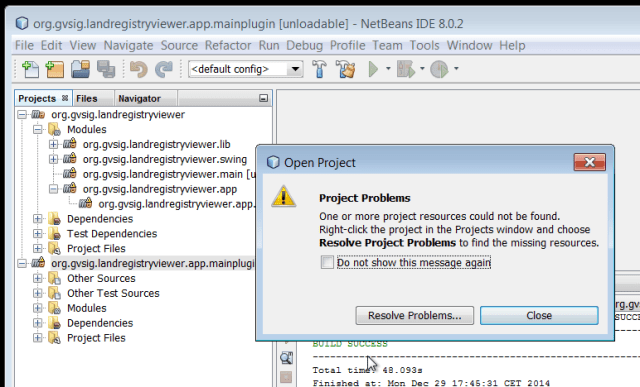Image resolution: width=640 pixels, height=387 pixels.
Task: Check Do not show this message again
Action: click(x=327, y=262)
